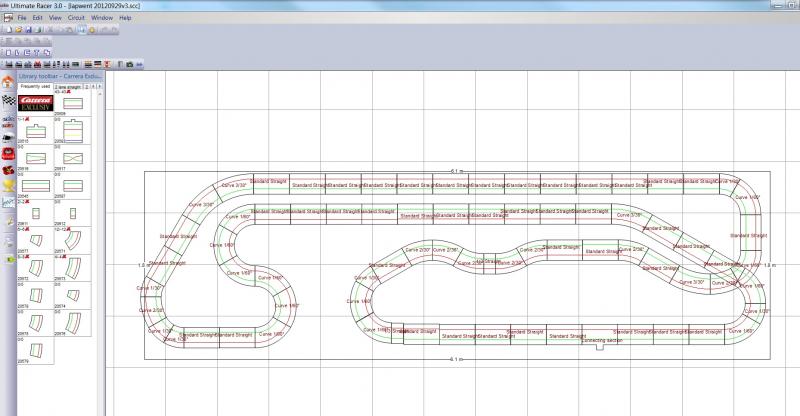The width and height of the screenshot is (800, 416).
Task: Open the Help menu
Action: click(x=125, y=18)
